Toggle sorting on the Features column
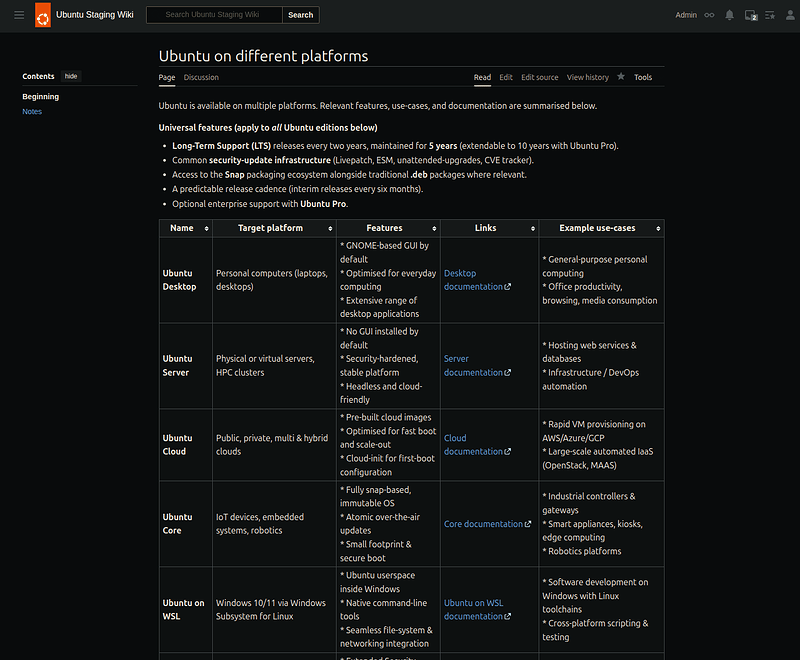800x660 pixels. tap(433, 228)
